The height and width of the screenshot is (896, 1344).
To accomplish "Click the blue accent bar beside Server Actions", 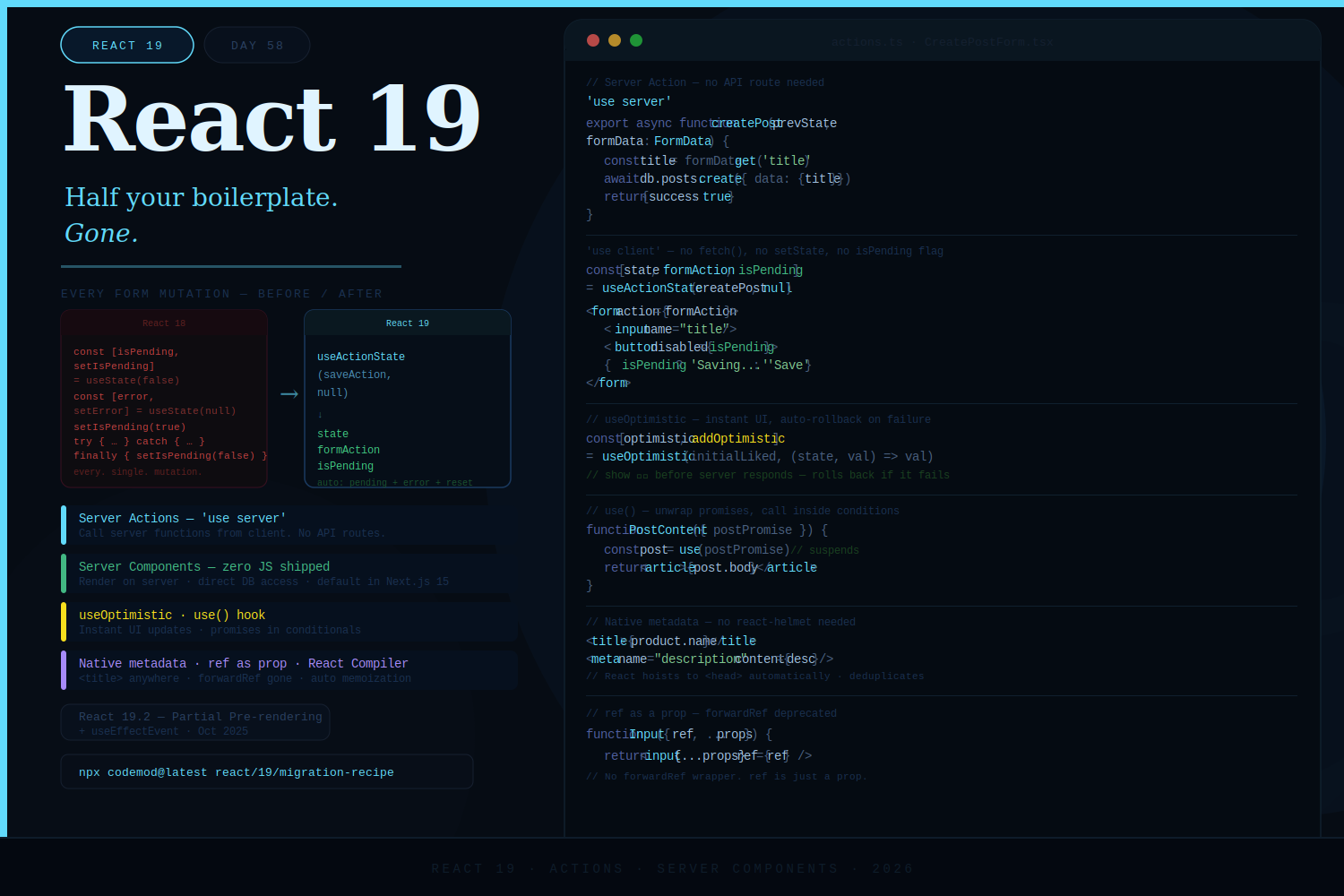I will 64,524.
